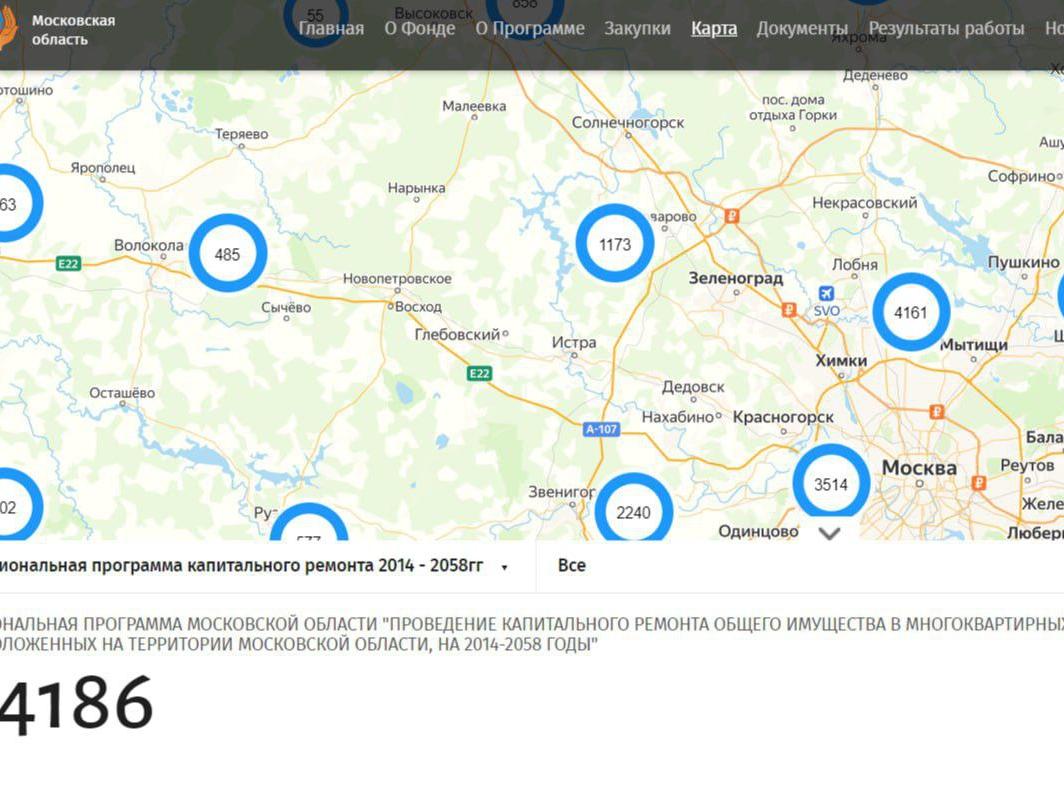This screenshot has width=1064, height=798.
Task: Click the Деденево settlement label
Action: 875,75
